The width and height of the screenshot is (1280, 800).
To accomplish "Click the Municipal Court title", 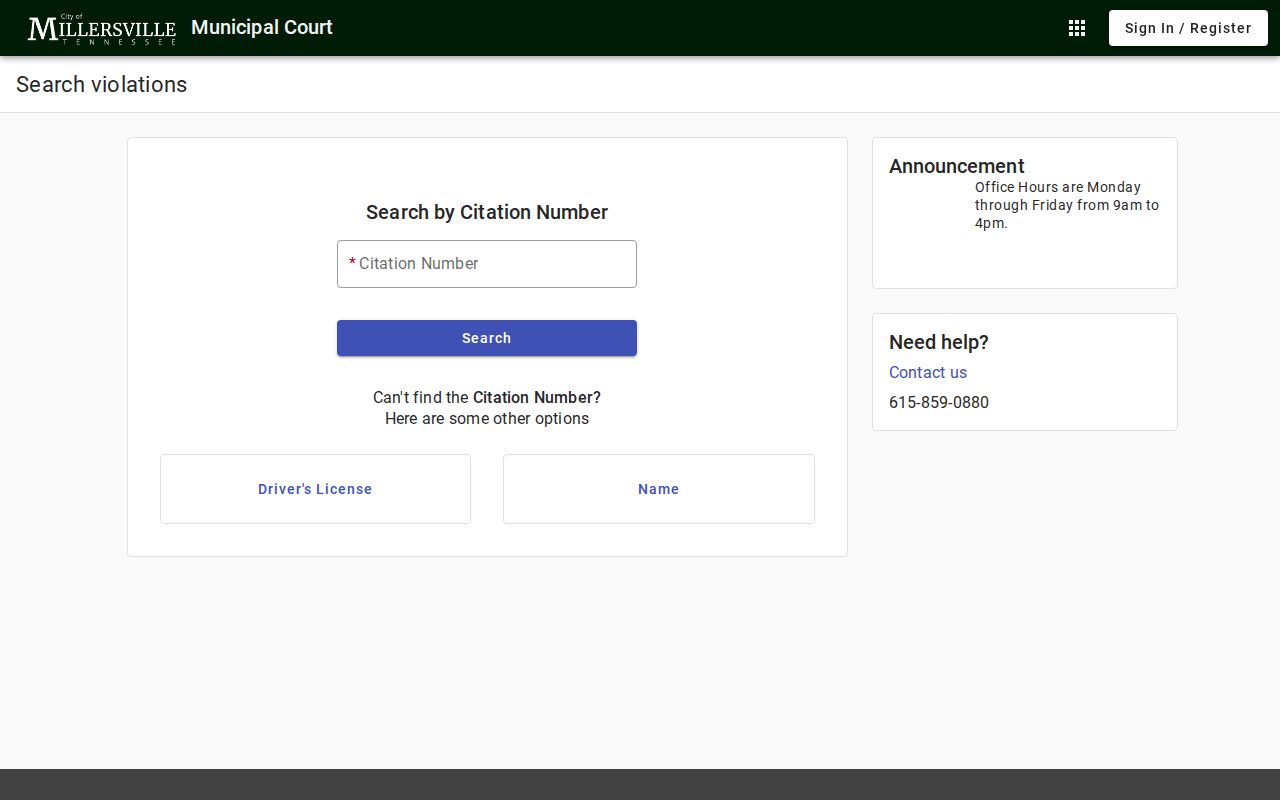I will pos(262,27).
